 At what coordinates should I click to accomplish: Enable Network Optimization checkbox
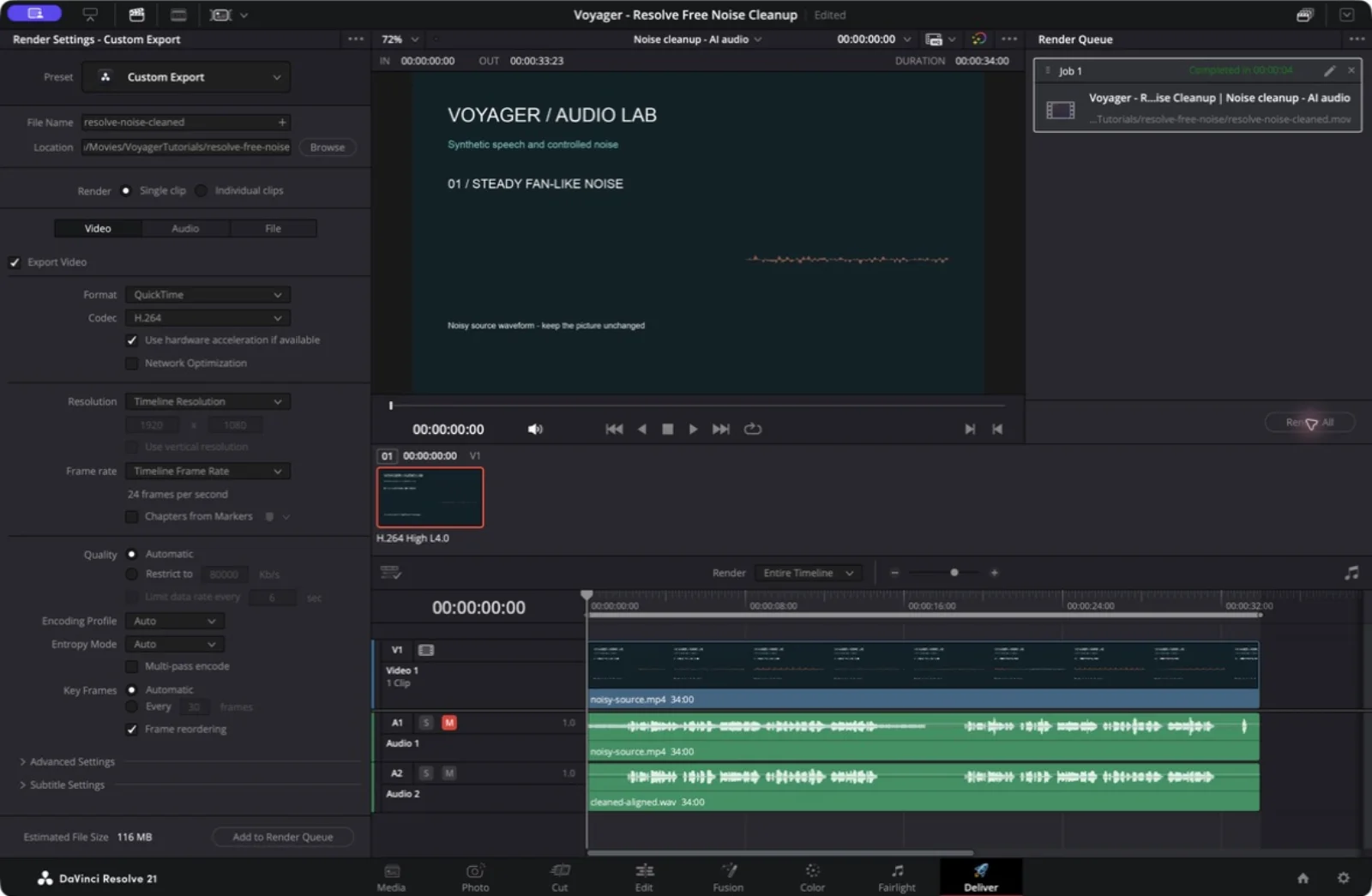tap(132, 364)
